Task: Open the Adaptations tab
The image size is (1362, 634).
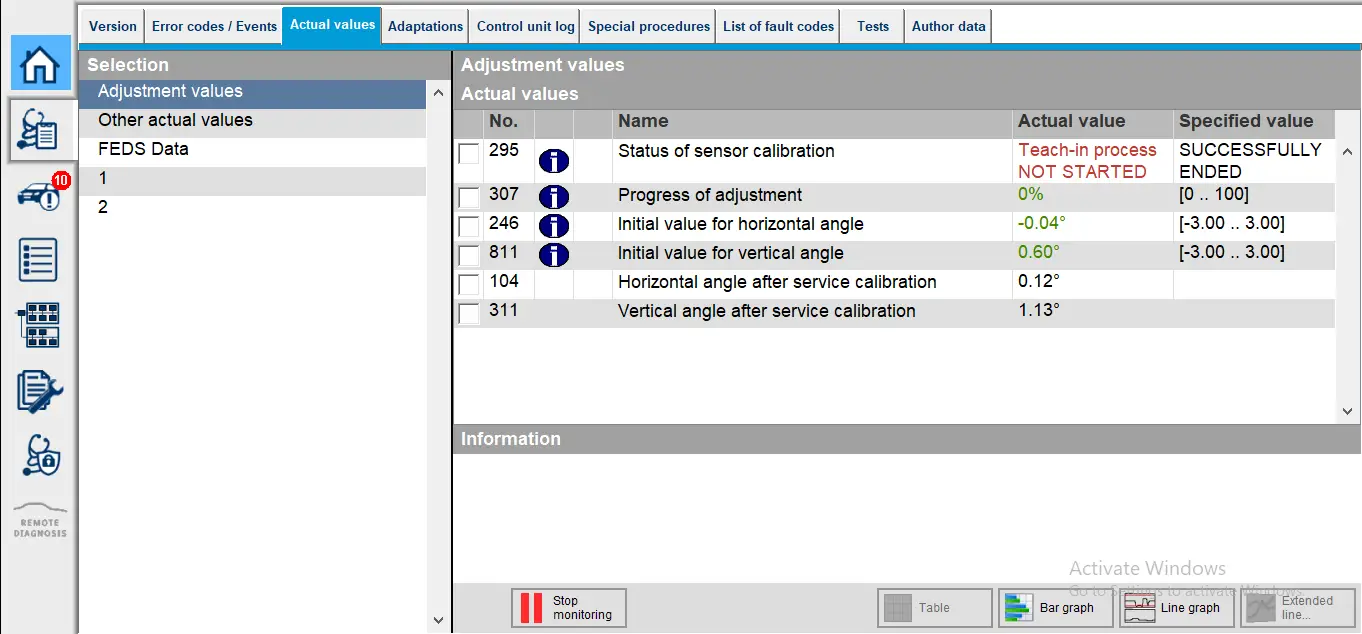Action: pos(425,26)
